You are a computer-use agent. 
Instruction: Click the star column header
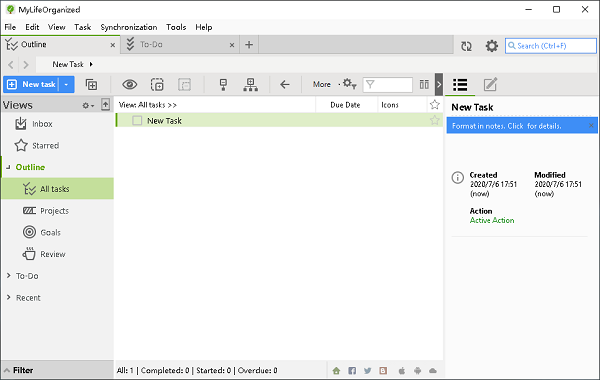434,104
